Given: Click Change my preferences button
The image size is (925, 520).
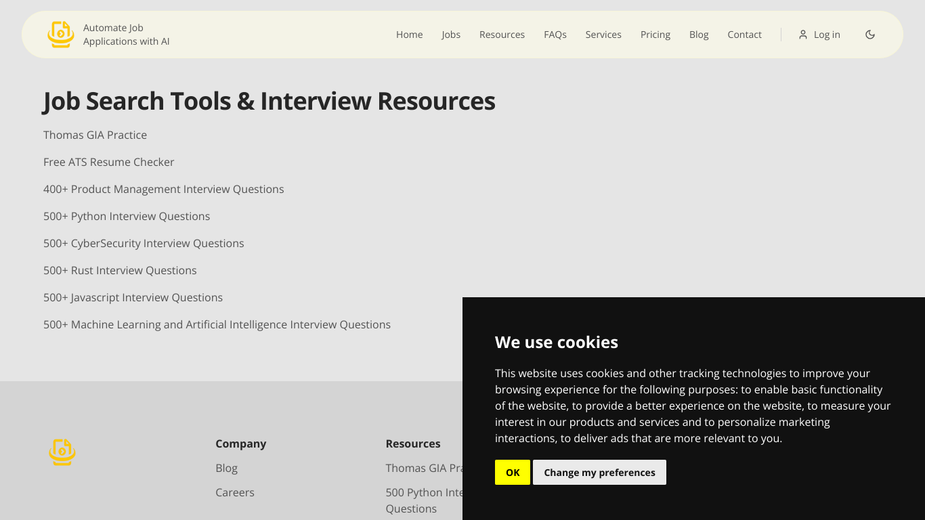Looking at the screenshot, I should point(599,472).
